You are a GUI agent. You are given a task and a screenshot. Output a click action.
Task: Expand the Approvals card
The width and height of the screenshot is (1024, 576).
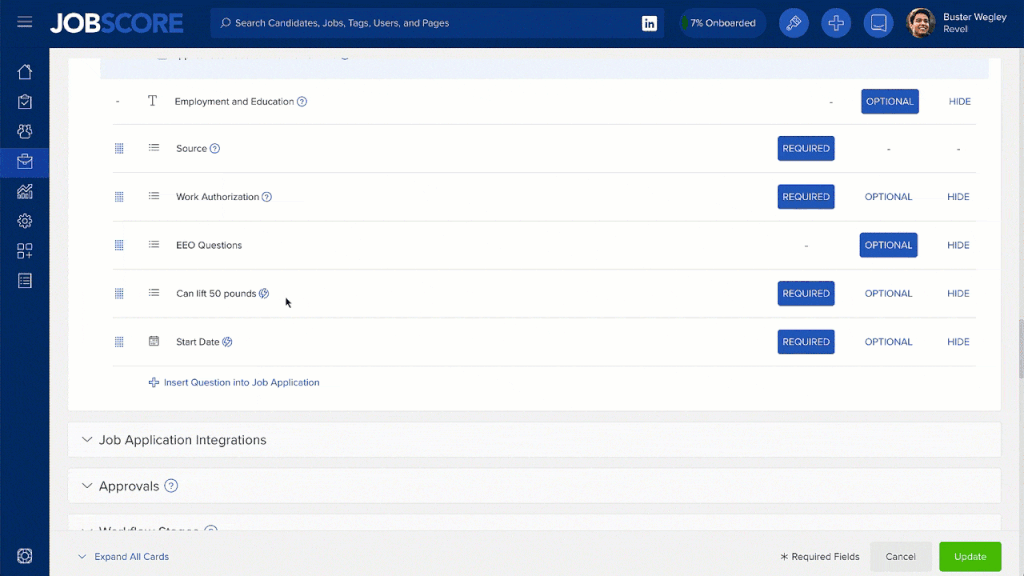(x=128, y=486)
